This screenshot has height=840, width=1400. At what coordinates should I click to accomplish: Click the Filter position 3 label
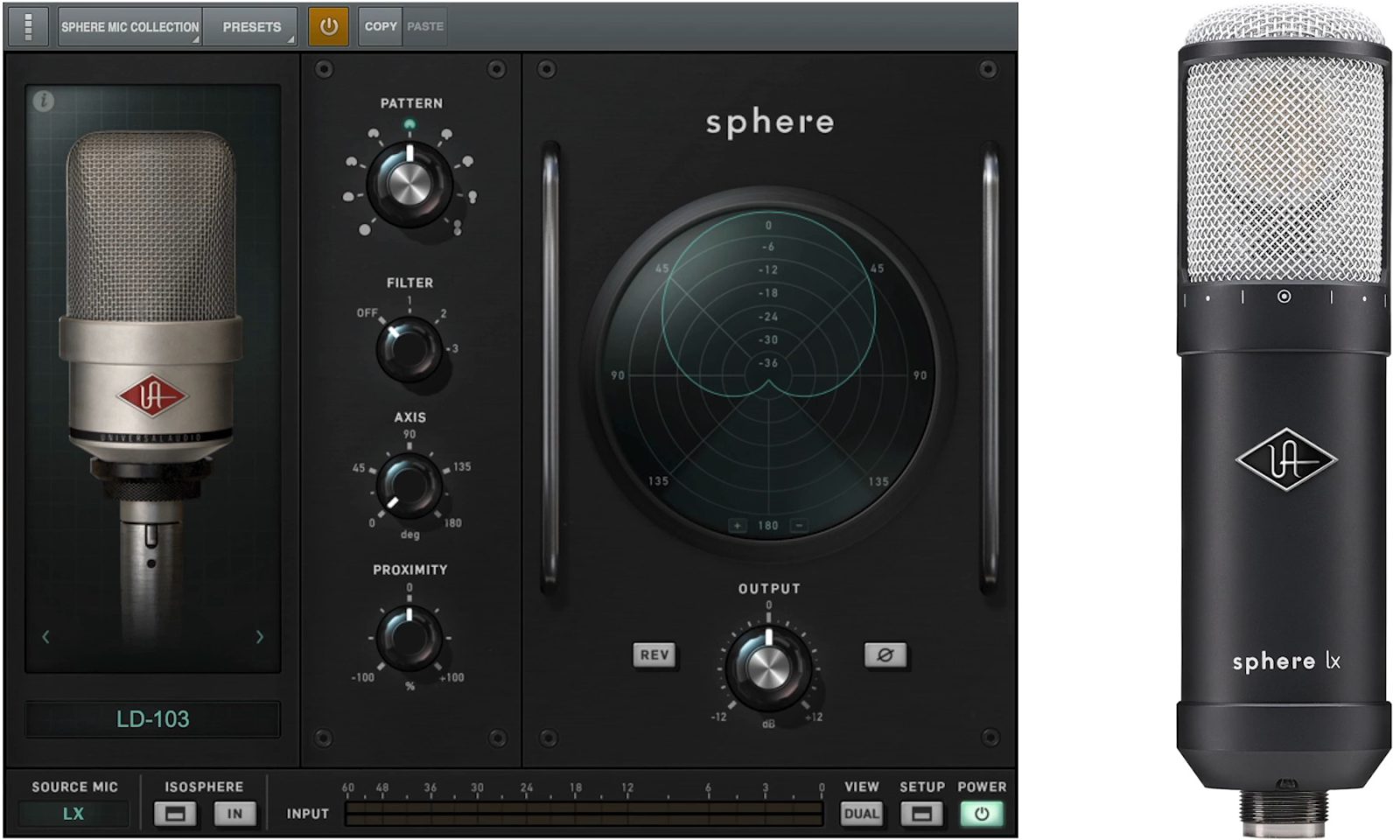tap(454, 348)
